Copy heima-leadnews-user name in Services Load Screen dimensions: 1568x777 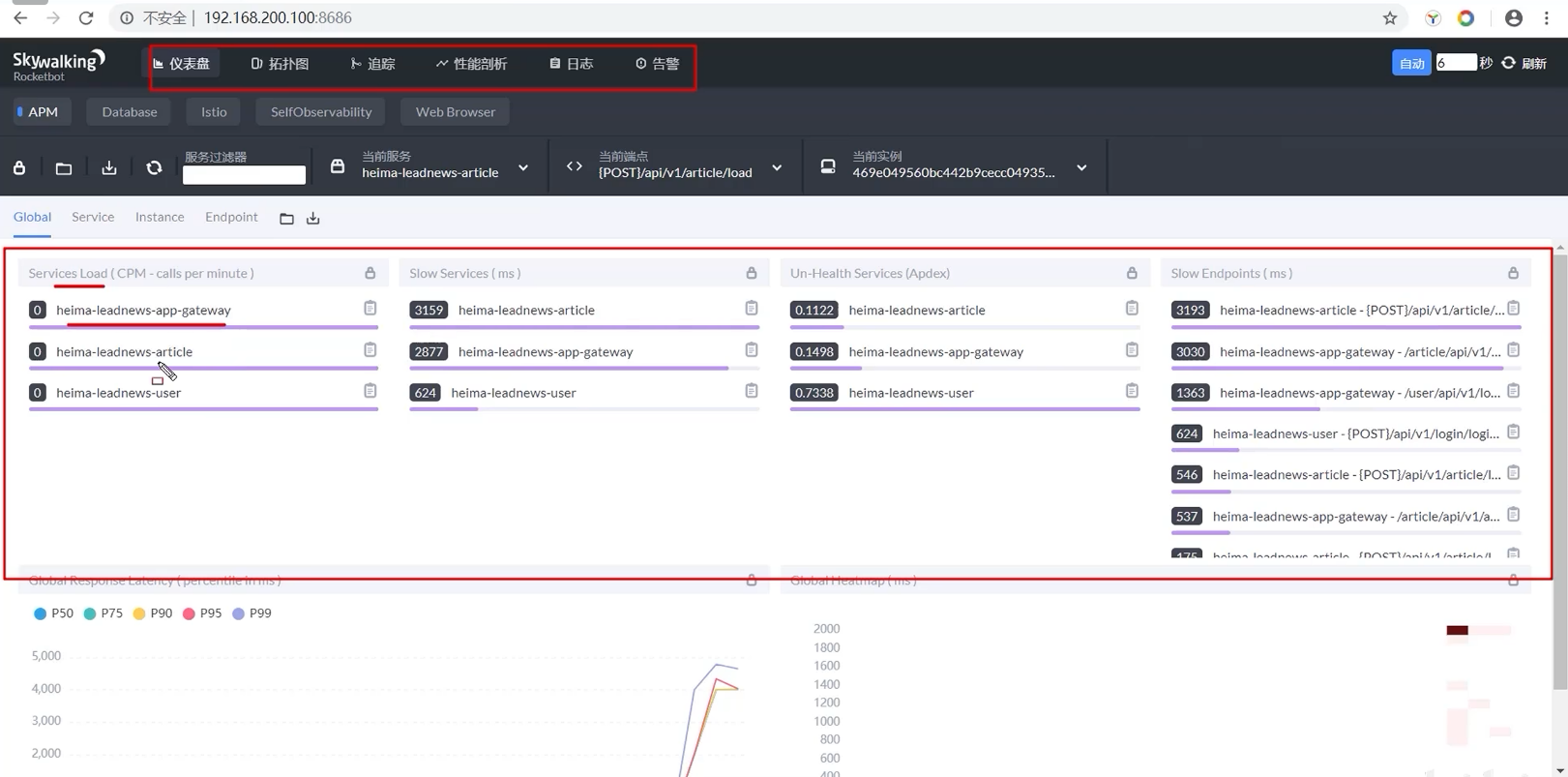click(370, 391)
